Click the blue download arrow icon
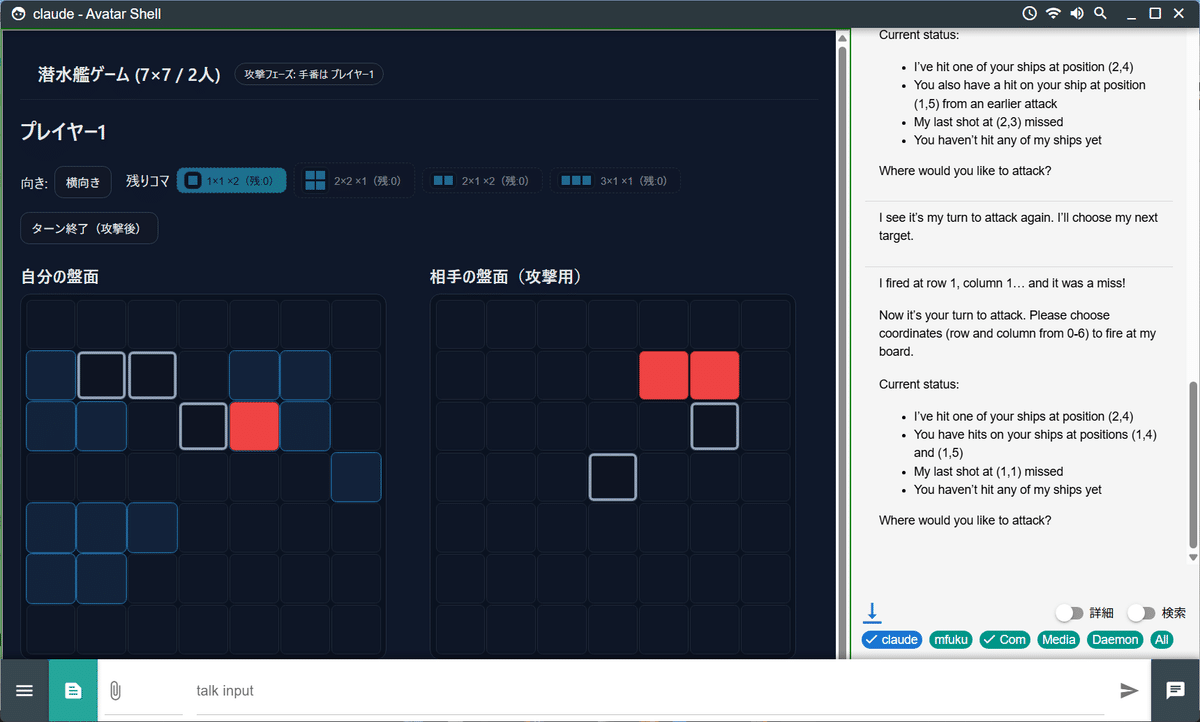This screenshot has width=1200, height=722. tap(873, 612)
